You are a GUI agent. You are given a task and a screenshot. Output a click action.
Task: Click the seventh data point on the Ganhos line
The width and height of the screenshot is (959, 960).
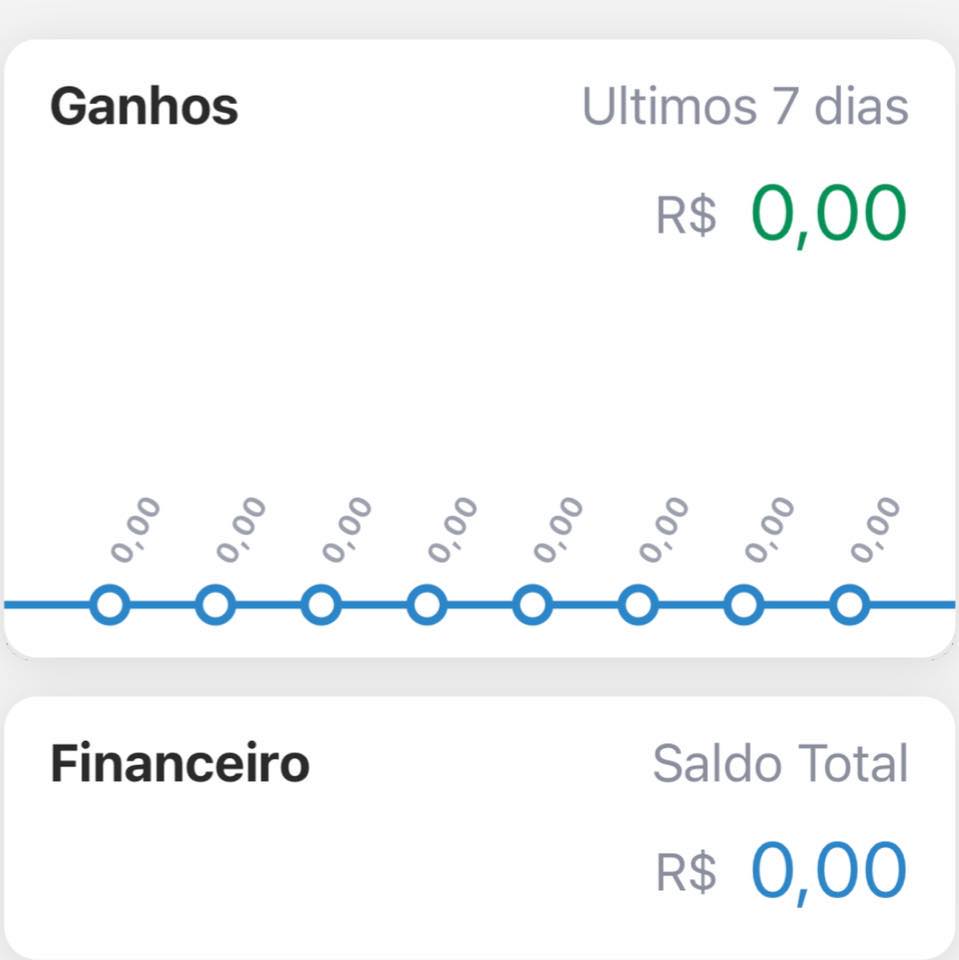click(743, 605)
